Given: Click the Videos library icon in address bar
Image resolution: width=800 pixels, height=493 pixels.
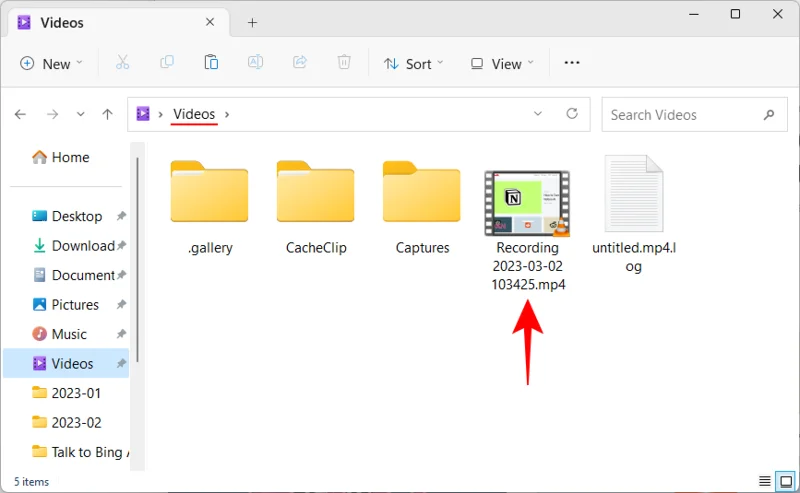Looking at the screenshot, I should pyautogui.click(x=143, y=113).
